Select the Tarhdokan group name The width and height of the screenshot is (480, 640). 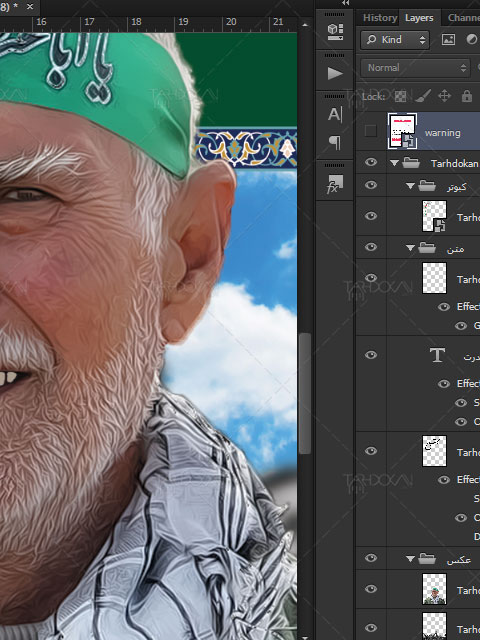pyautogui.click(x=454, y=164)
